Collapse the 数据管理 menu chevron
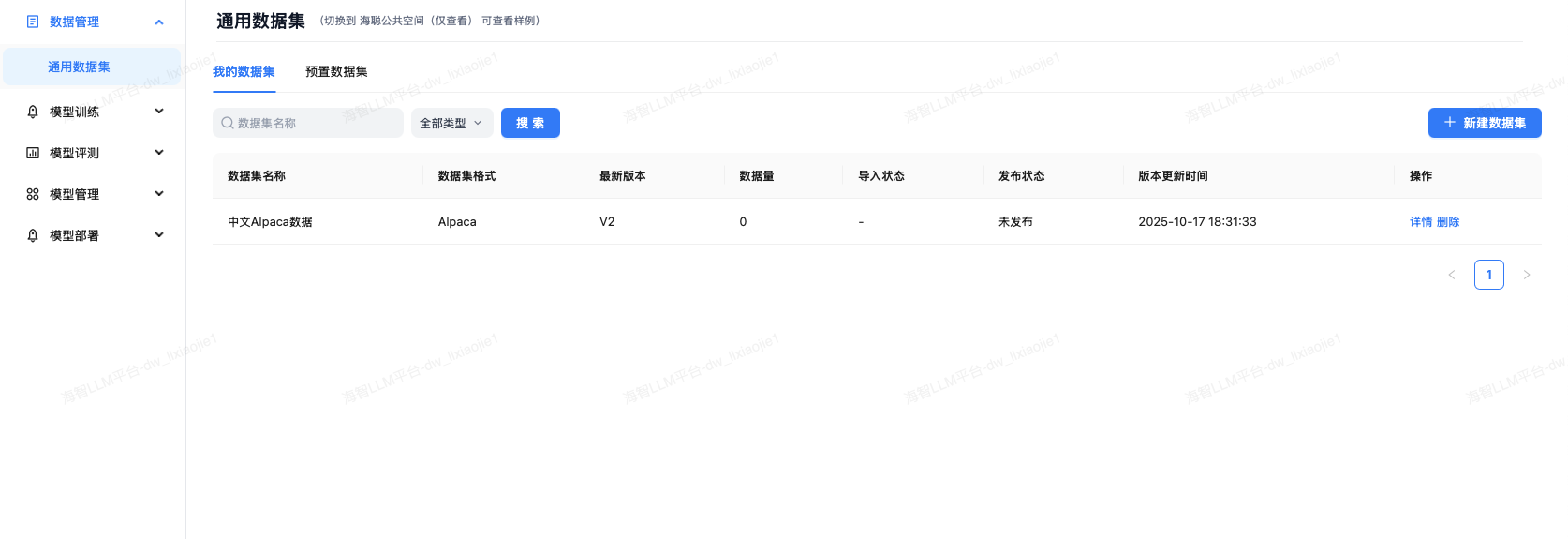Viewport: 1568px width, 539px height. 159,22
